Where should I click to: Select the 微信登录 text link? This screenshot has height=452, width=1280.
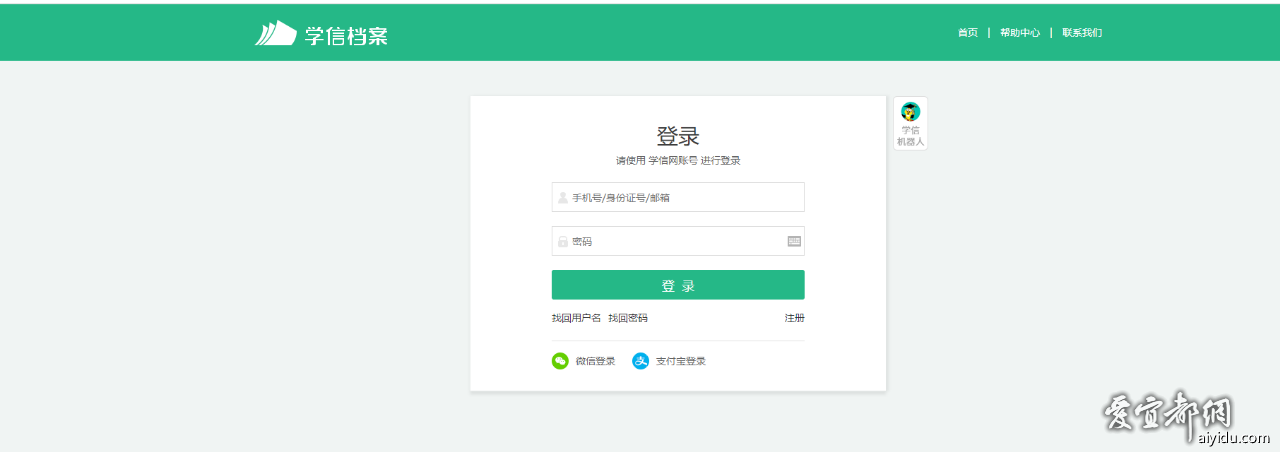coord(595,361)
